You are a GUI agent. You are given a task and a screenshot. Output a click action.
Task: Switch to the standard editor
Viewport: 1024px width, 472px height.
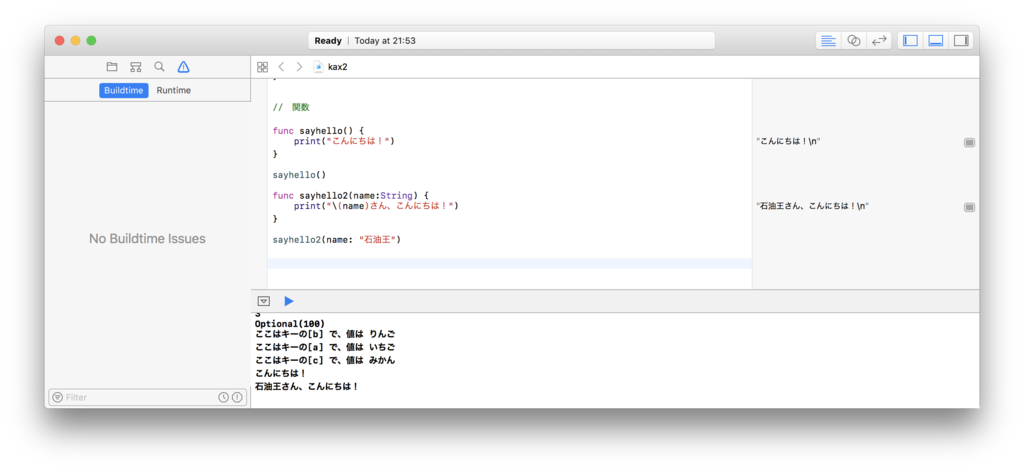point(829,40)
